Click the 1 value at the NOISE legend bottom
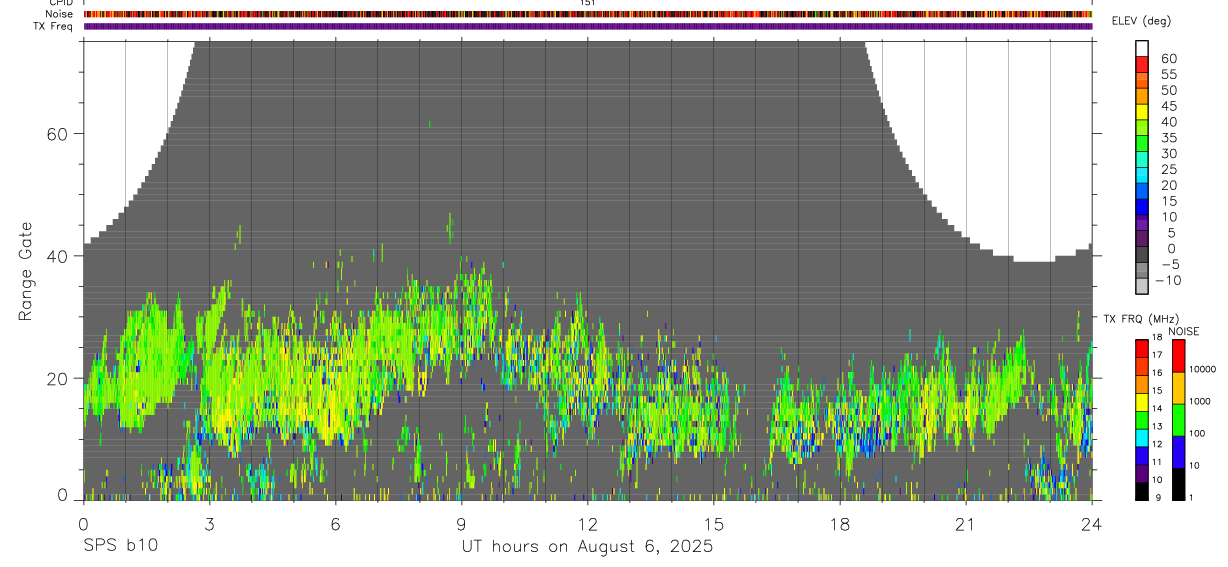The height and width of the screenshot is (567, 1228). point(1192,498)
